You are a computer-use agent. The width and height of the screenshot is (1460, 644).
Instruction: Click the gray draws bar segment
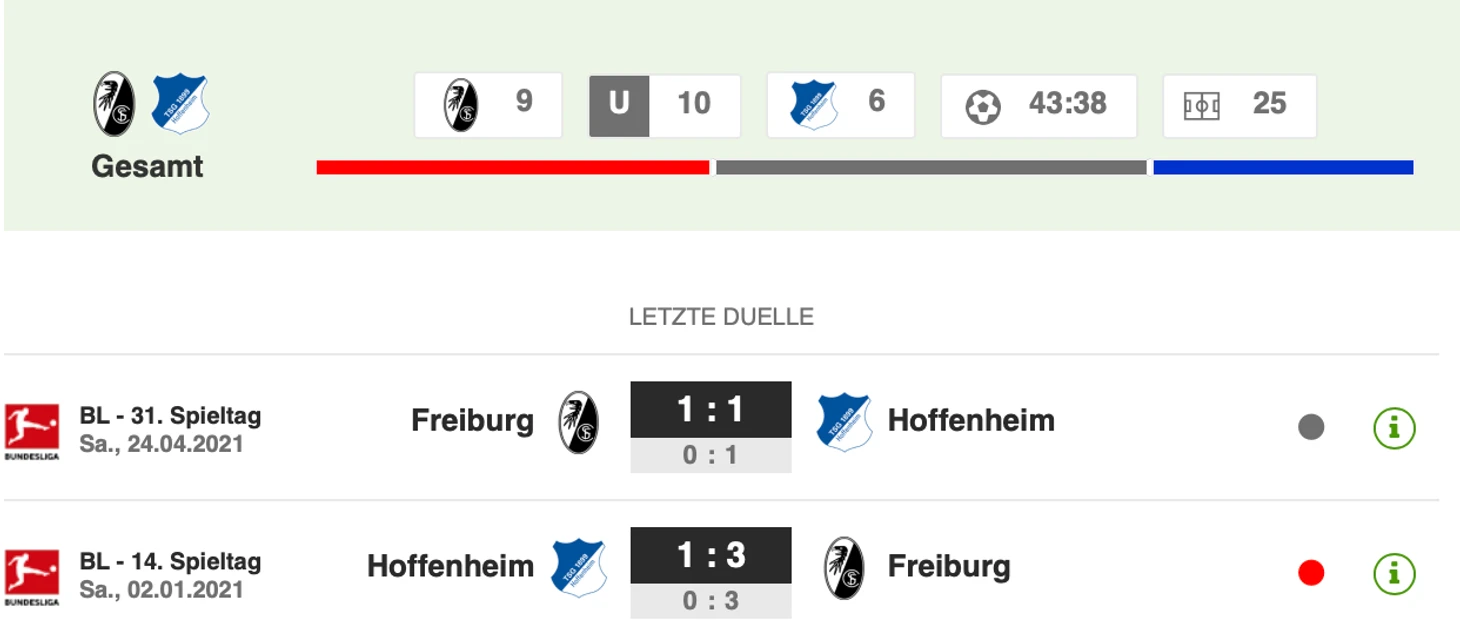(931, 168)
